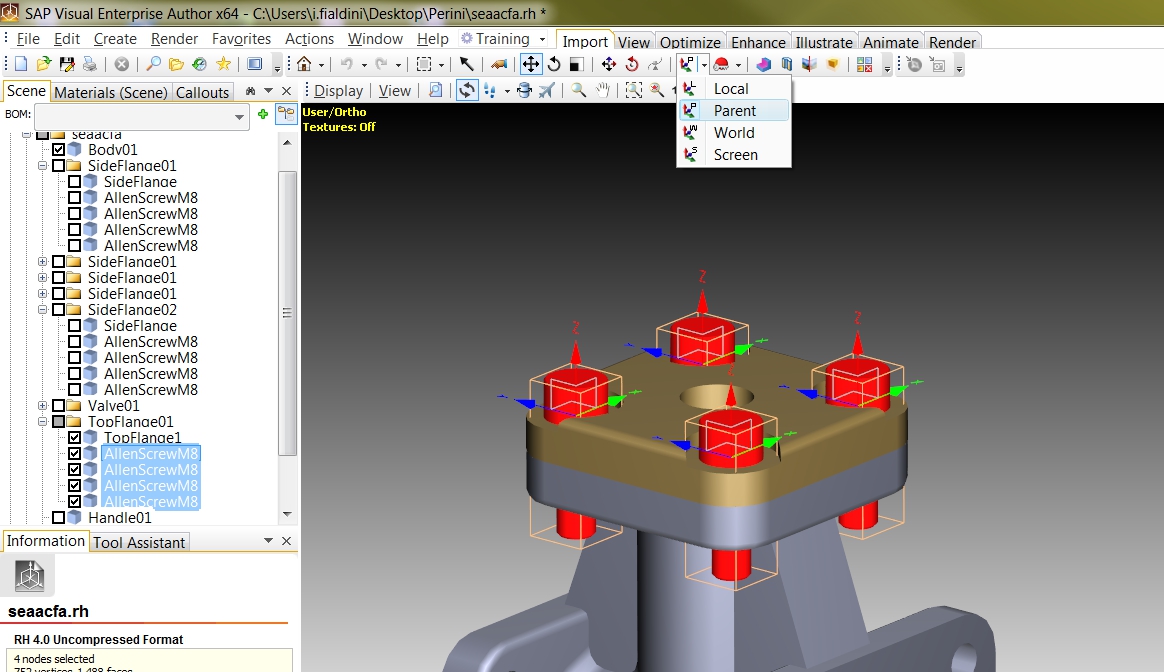This screenshot has height=672, width=1164.
Task: Toggle the TopFlange01 folder checkbox
Action: pyautogui.click(x=59, y=422)
